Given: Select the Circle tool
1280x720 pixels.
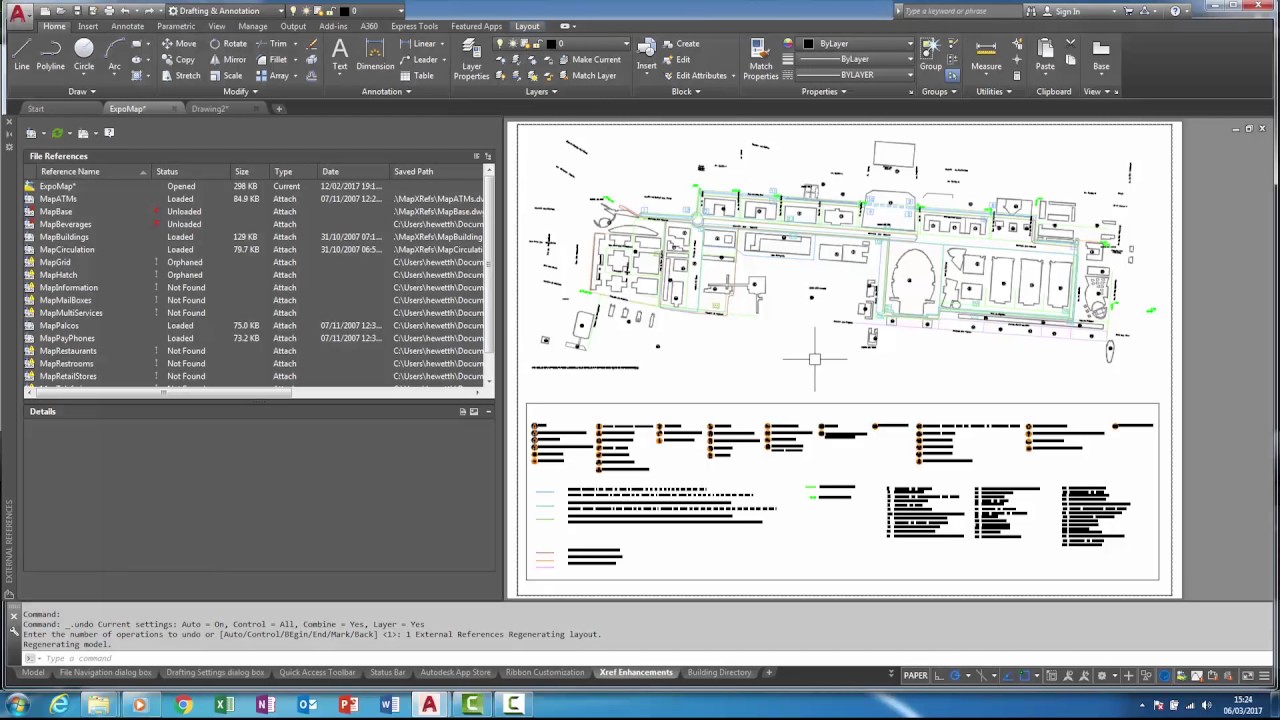Looking at the screenshot, I should tap(84, 54).
